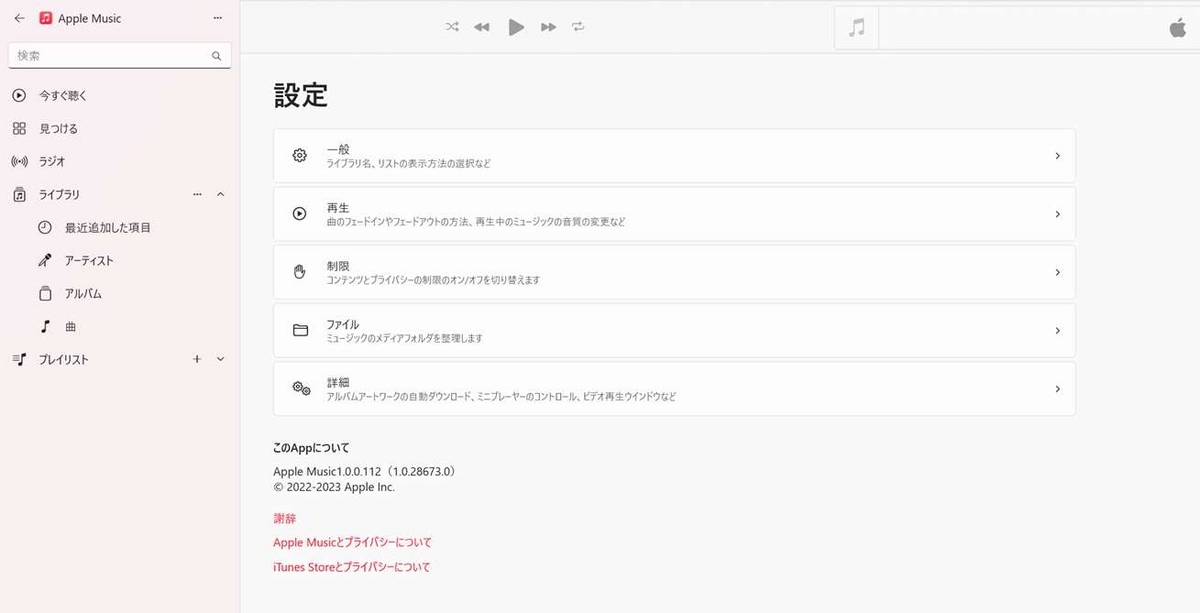Click the back arrow in title bar
Screen dimensions: 1200x613
click(19, 18)
